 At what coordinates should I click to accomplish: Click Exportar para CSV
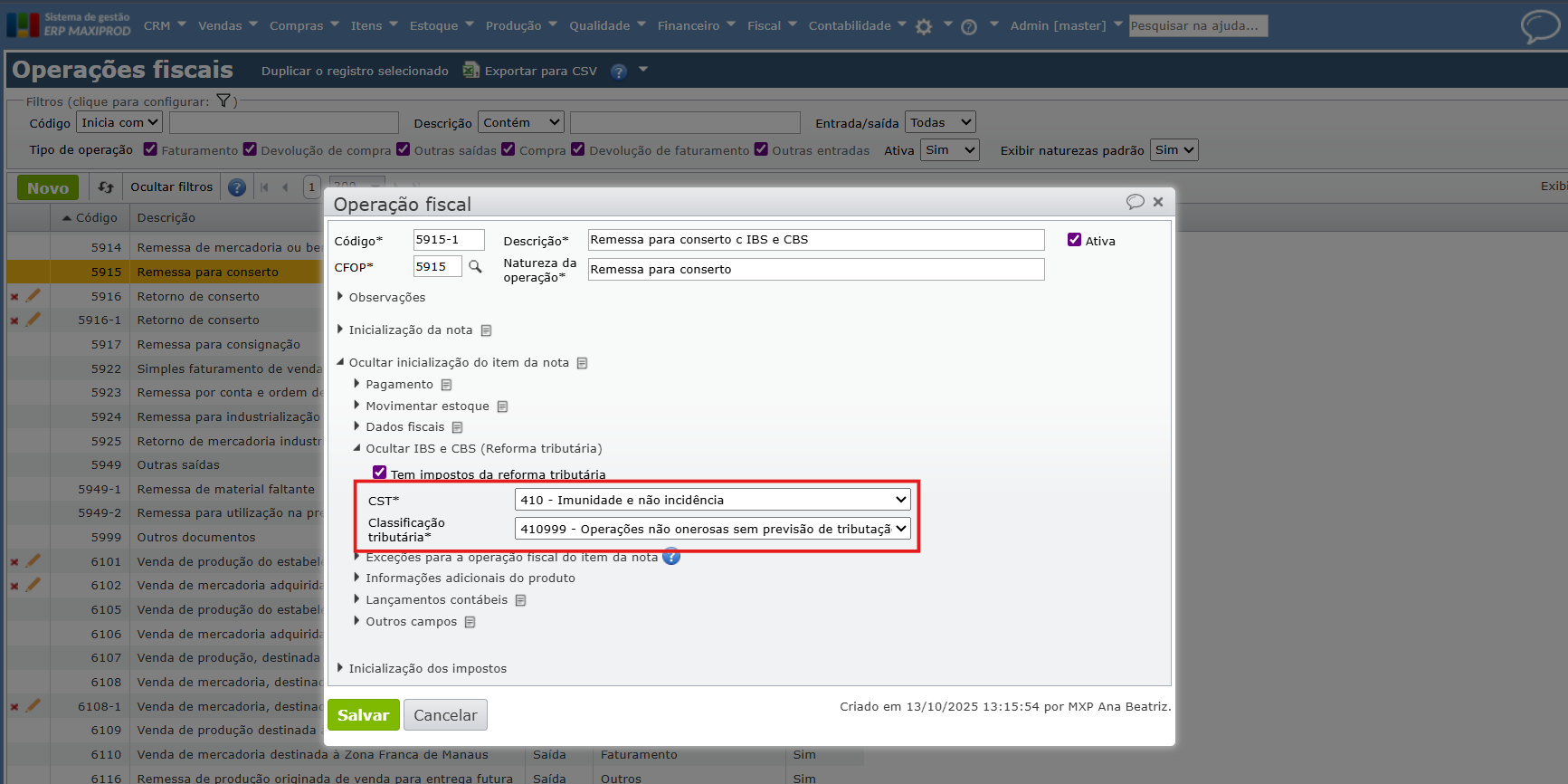click(x=530, y=71)
